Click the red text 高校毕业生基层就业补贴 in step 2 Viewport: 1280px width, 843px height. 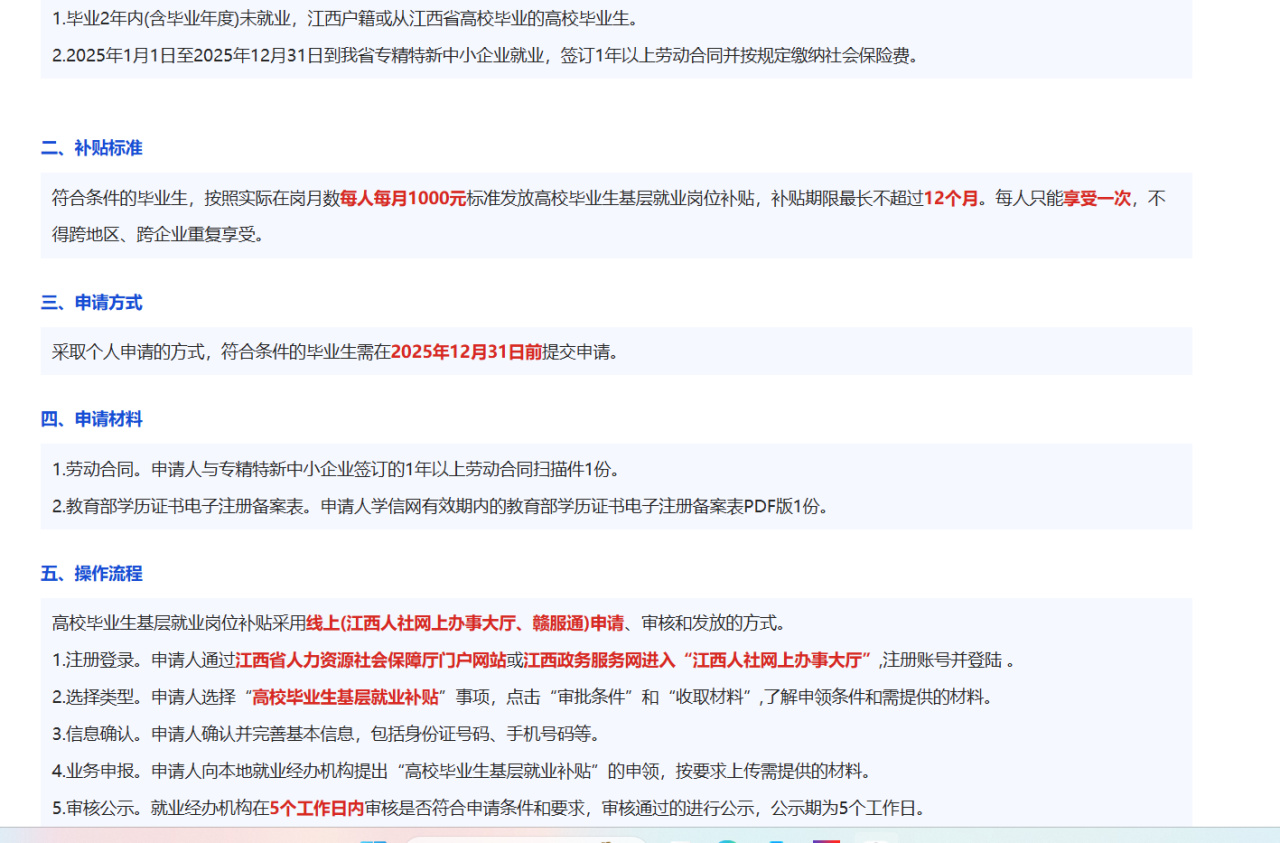(x=345, y=697)
